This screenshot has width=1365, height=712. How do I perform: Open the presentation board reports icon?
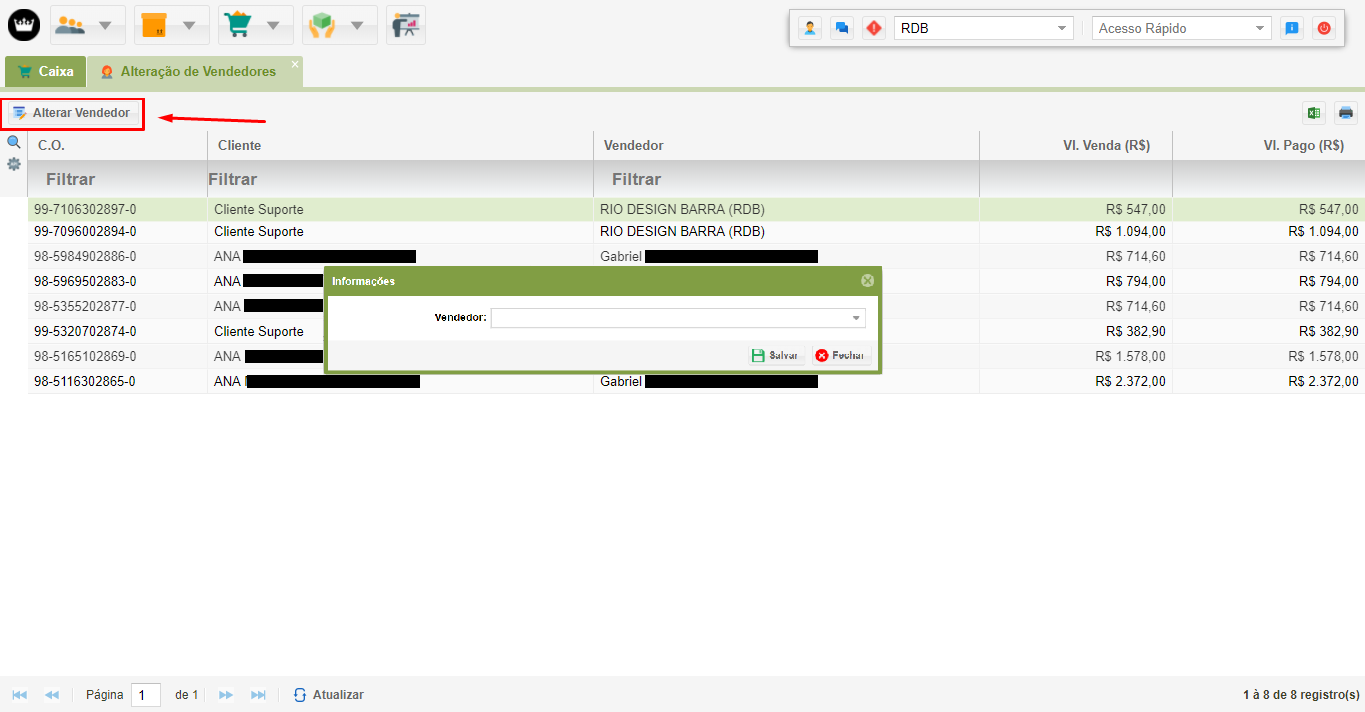[406, 25]
